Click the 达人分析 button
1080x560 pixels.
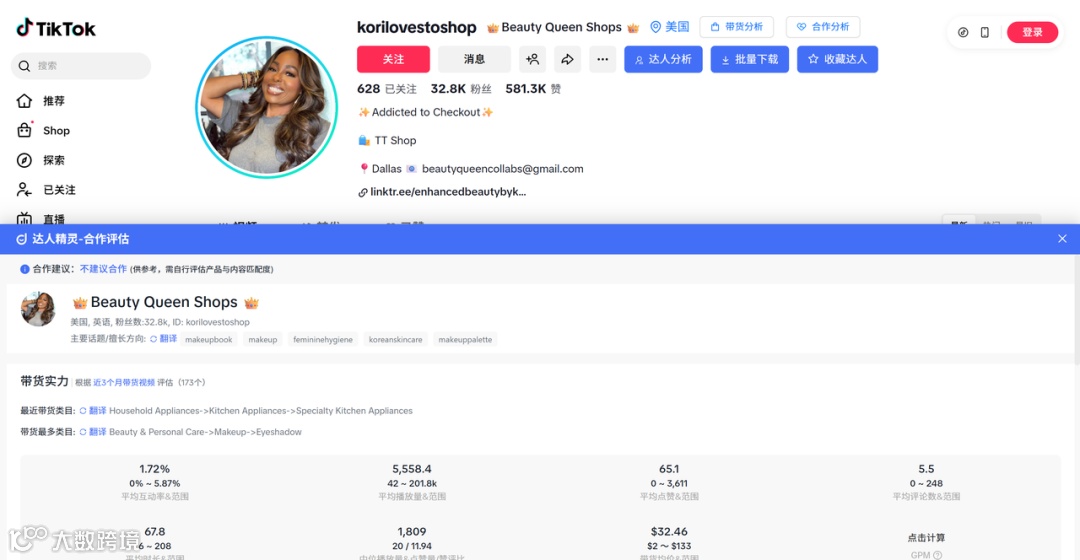[x=663, y=59]
